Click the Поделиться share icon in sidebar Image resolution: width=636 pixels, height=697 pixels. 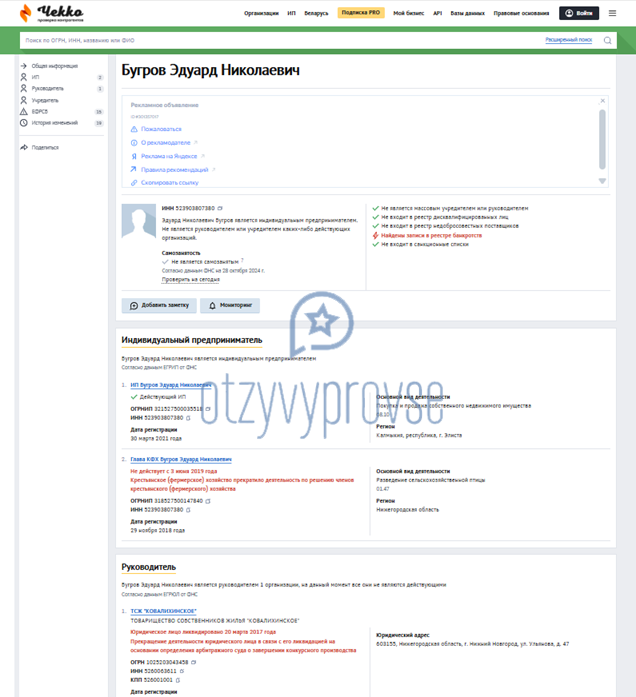point(24,147)
